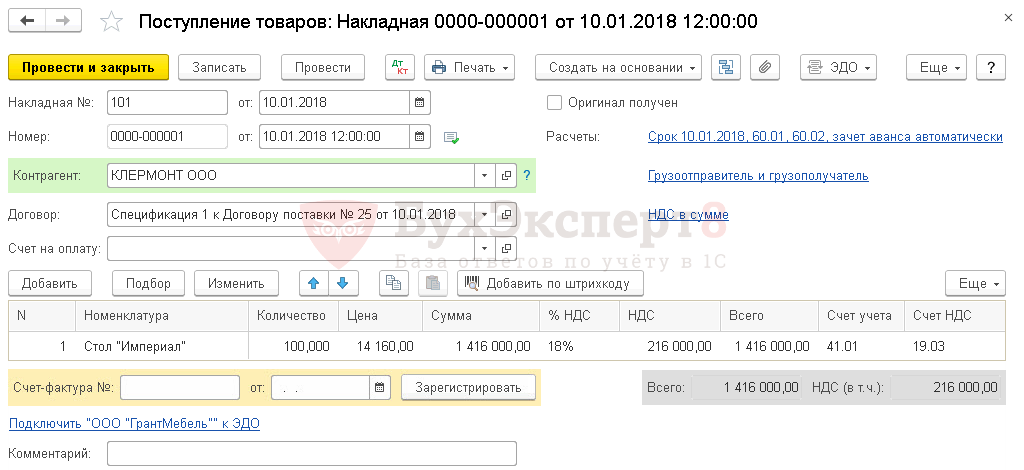Mark document as favorite with star

point(113,22)
